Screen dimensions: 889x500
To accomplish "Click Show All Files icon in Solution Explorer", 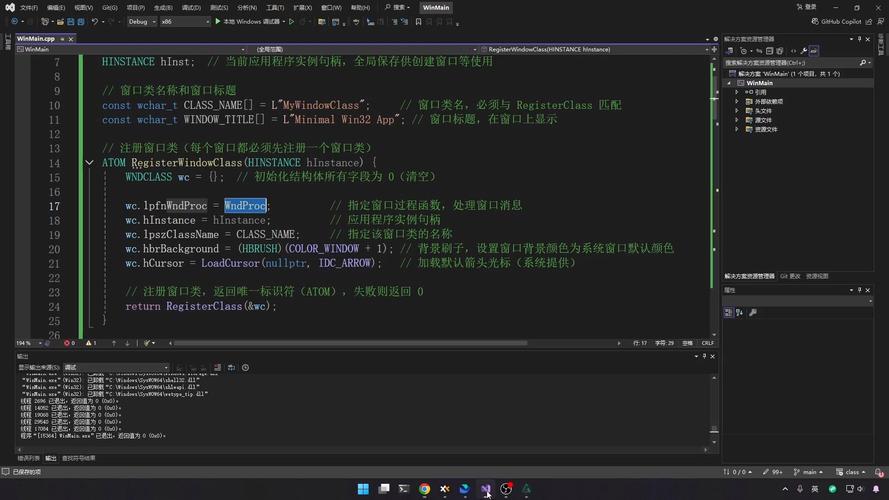I will pyautogui.click(x=780, y=51).
